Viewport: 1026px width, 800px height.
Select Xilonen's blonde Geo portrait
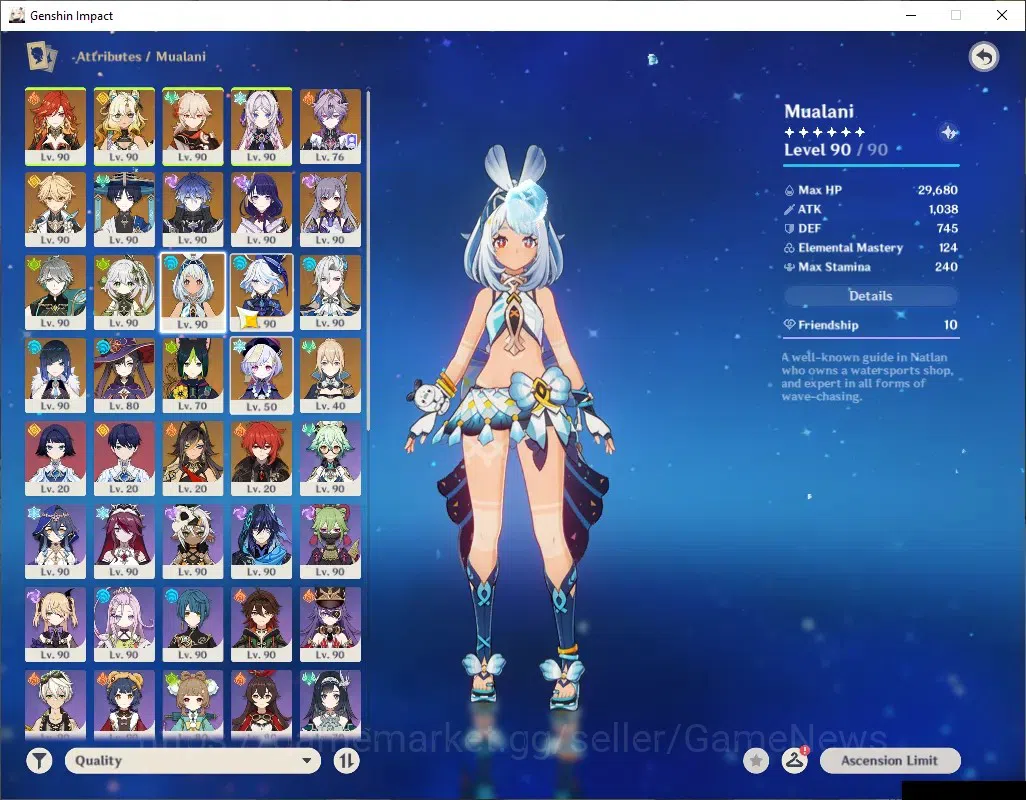(x=124, y=127)
